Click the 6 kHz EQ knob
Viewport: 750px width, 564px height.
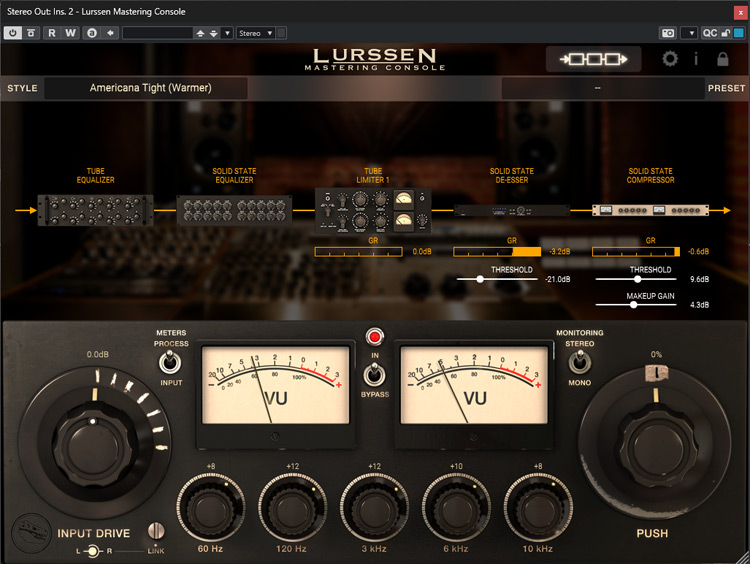456,508
